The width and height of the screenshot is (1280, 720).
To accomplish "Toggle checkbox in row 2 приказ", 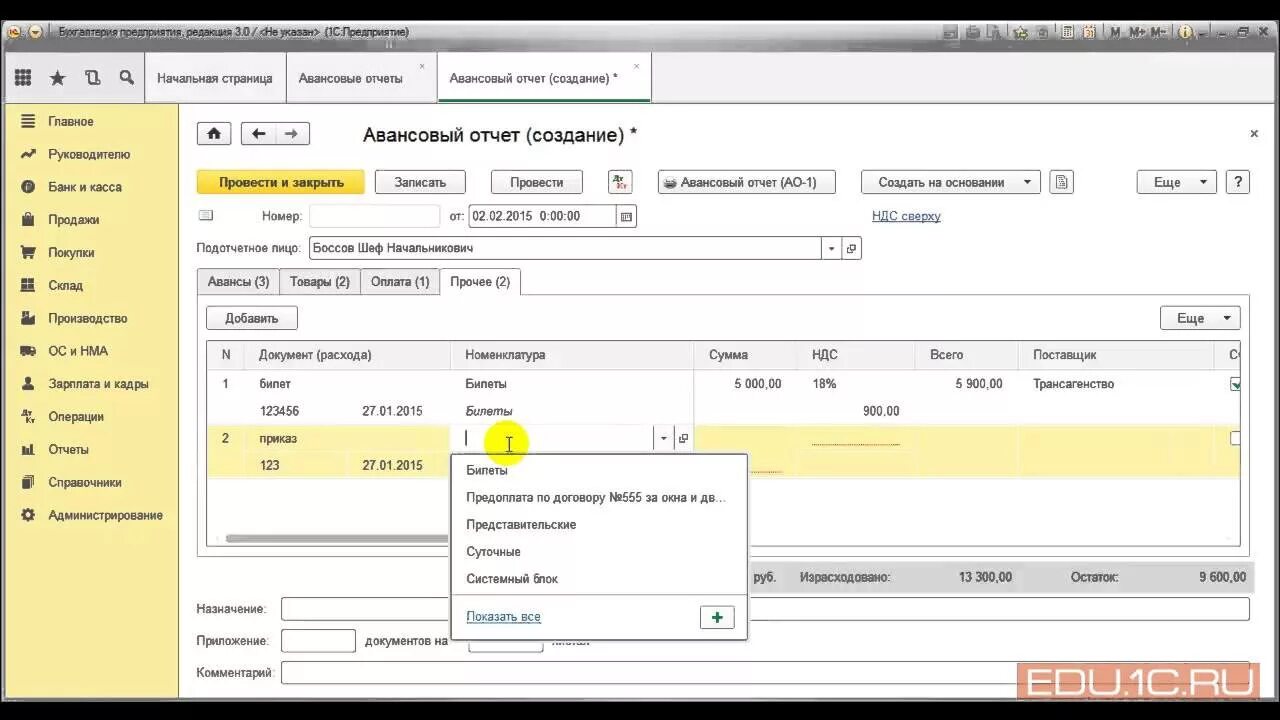I will tap(1236, 438).
